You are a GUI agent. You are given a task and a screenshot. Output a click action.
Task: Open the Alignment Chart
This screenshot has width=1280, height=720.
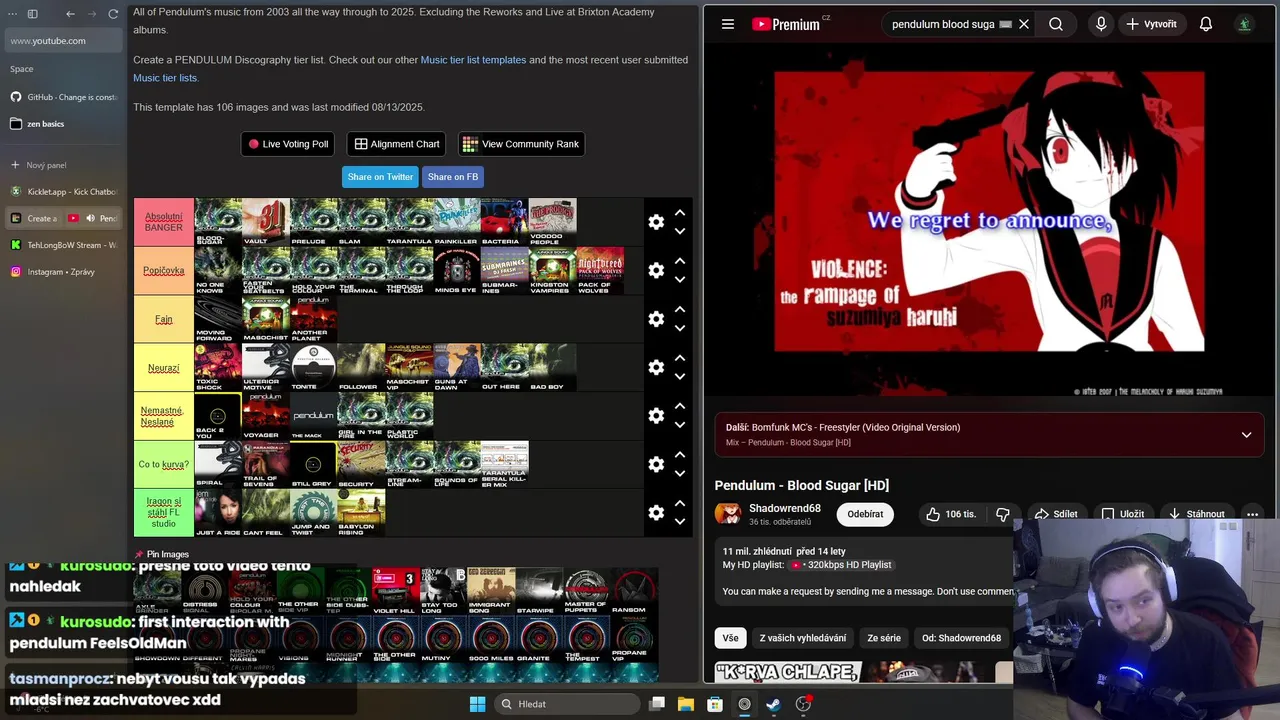pos(396,144)
